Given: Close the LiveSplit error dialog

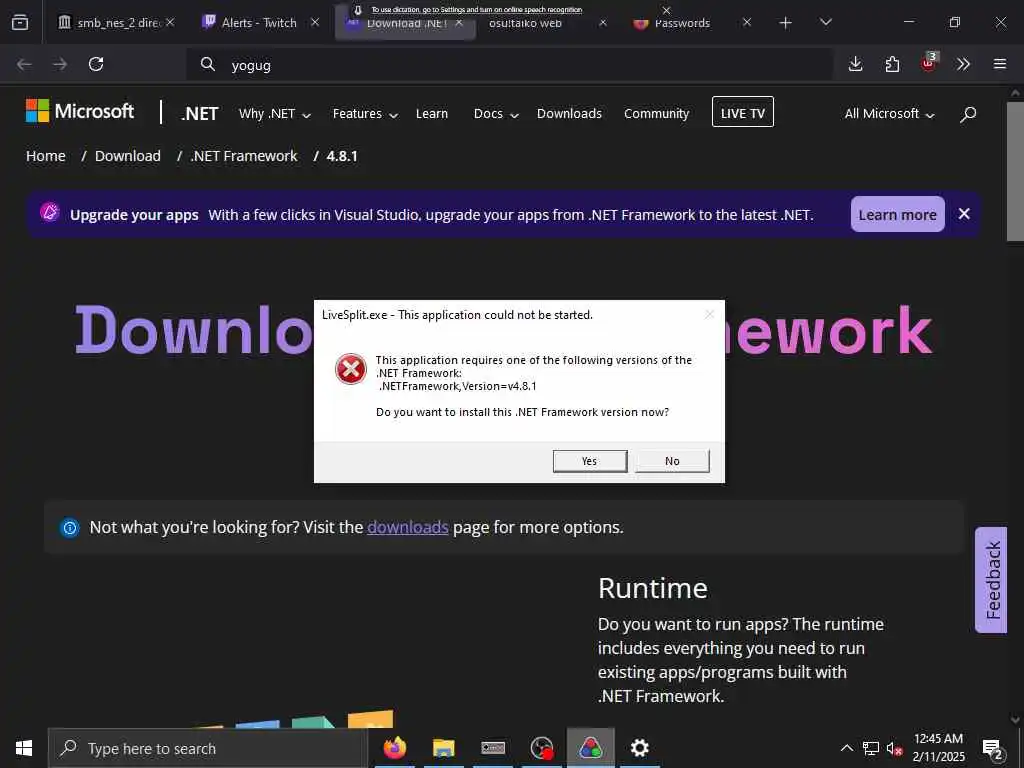Looking at the screenshot, I should coord(709,315).
